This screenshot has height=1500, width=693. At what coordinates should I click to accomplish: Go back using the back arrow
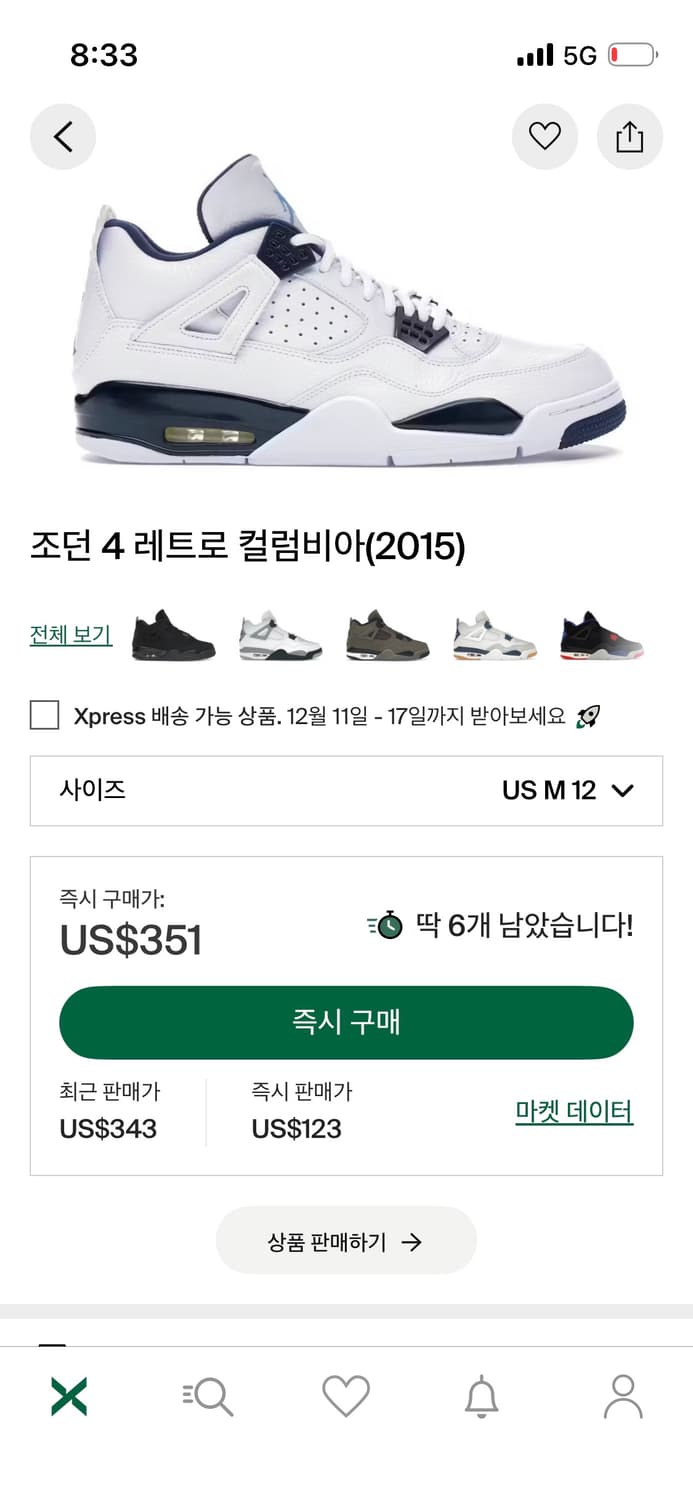click(62, 136)
